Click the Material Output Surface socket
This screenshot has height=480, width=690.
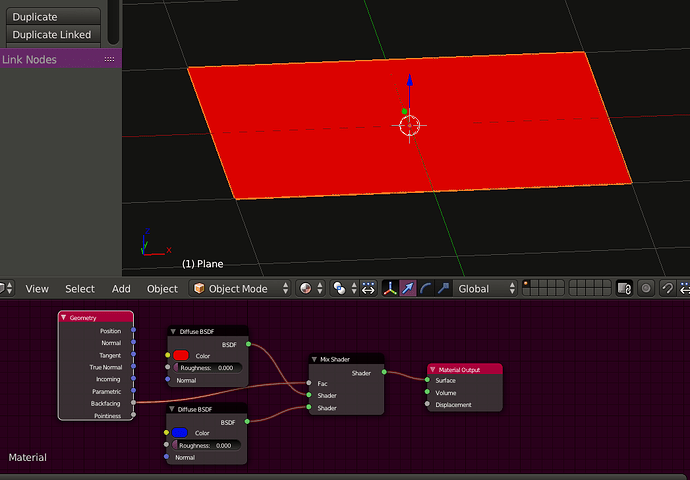coord(427,380)
